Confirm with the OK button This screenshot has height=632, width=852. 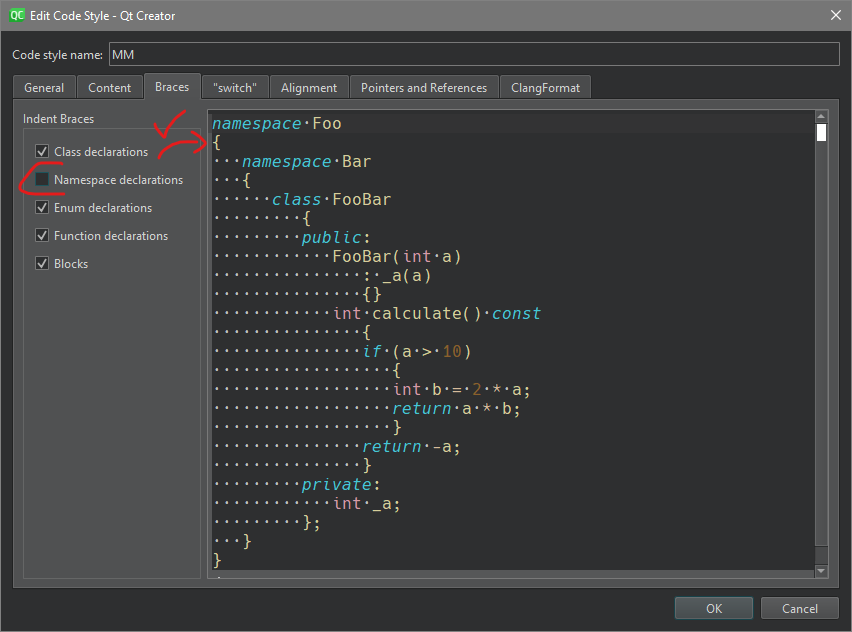tap(714, 608)
